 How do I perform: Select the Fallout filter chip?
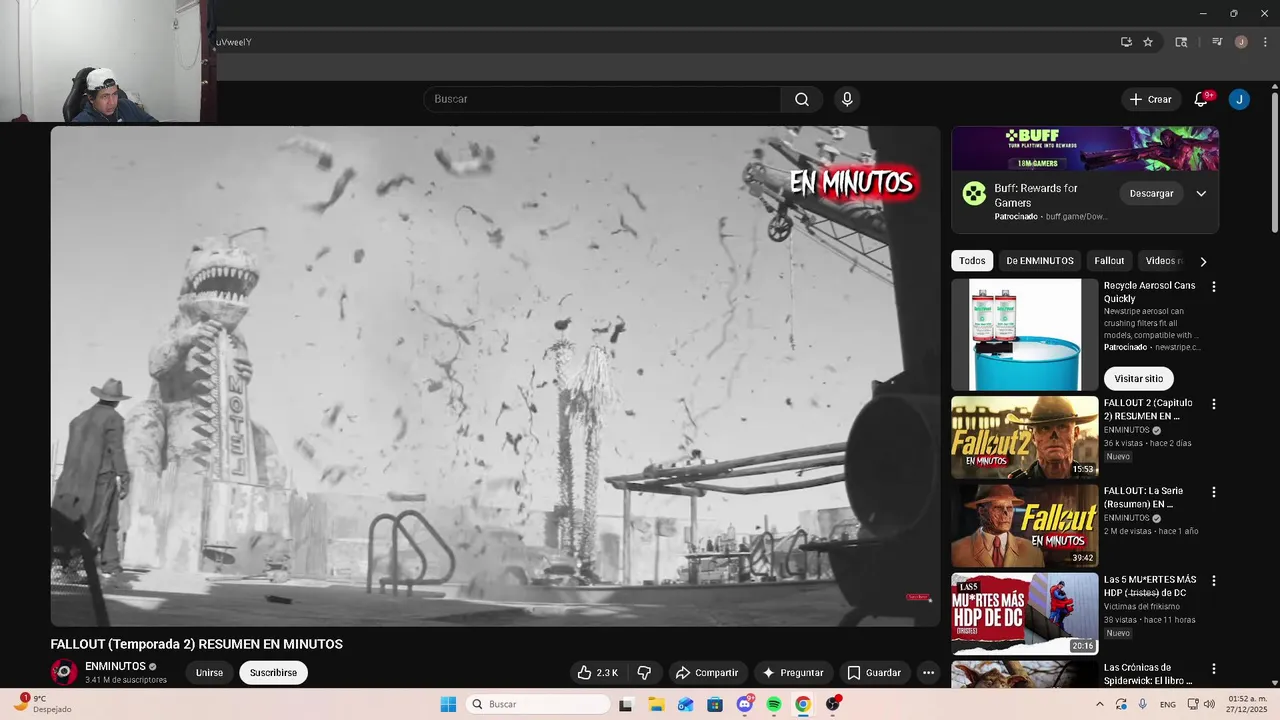pyautogui.click(x=1109, y=261)
